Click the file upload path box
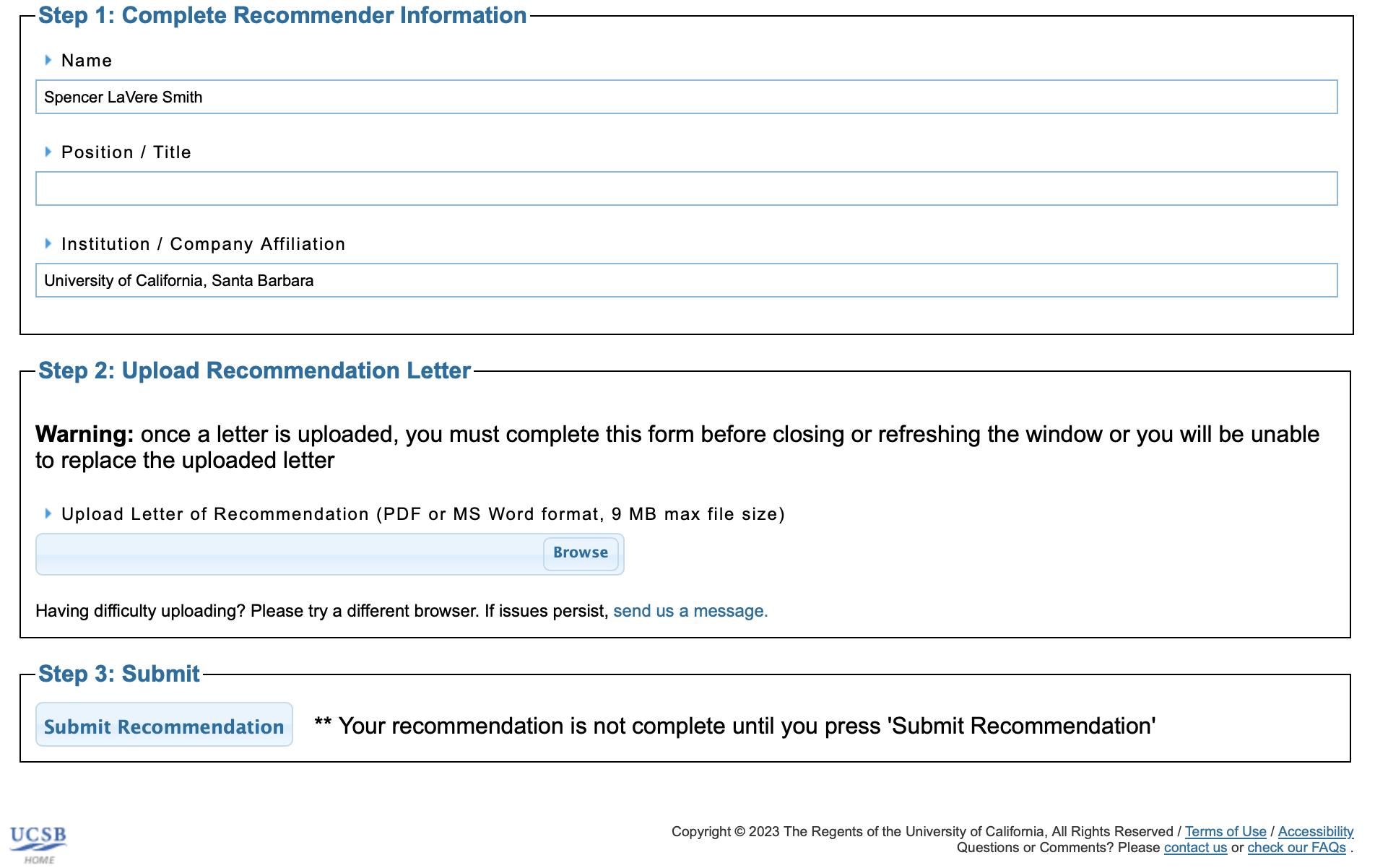This screenshot has height=868, width=1375. [x=289, y=554]
